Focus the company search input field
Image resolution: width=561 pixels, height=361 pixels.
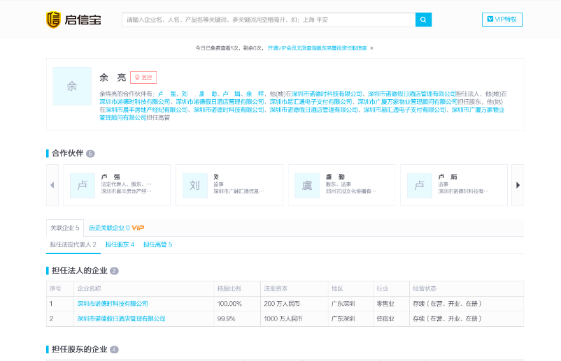coord(269,20)
